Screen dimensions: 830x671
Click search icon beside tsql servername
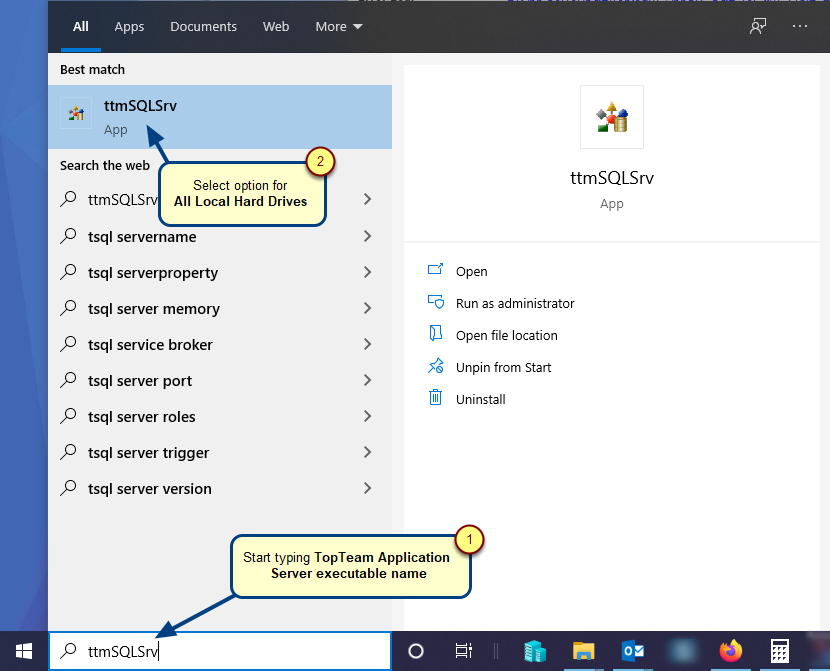(x=68, y=235)
